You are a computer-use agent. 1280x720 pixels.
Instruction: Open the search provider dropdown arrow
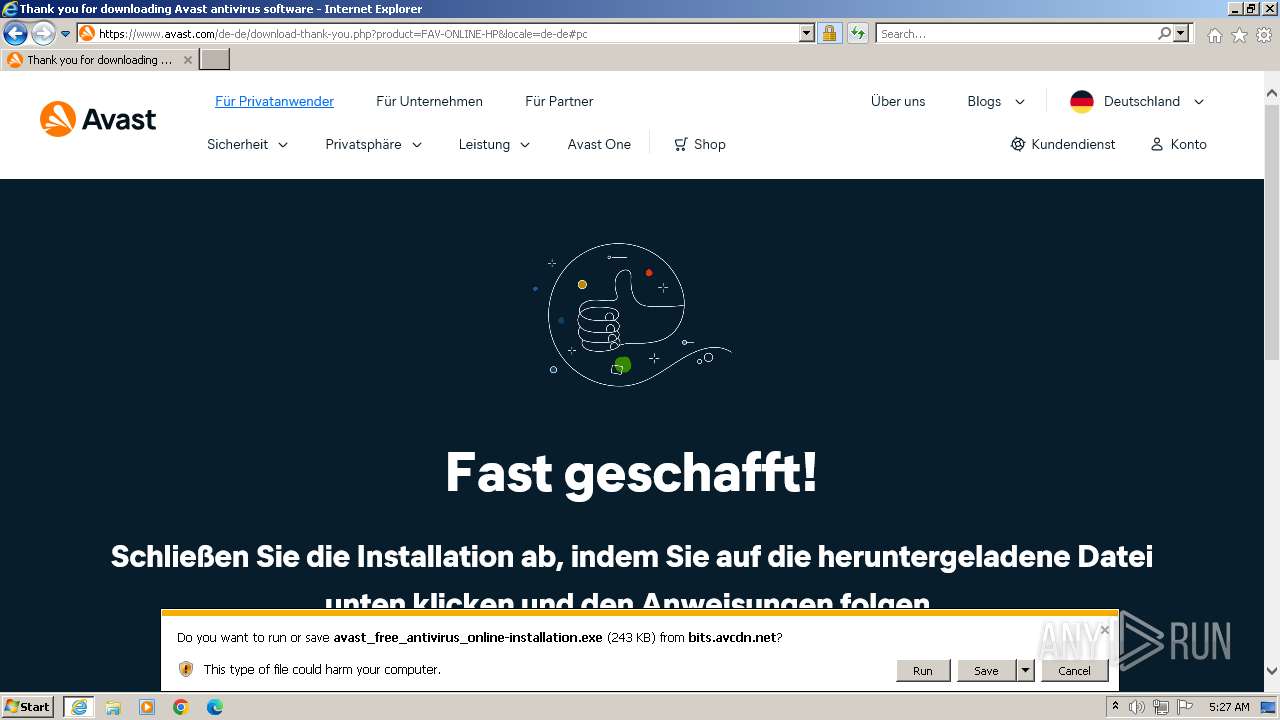click(1182, 33)
